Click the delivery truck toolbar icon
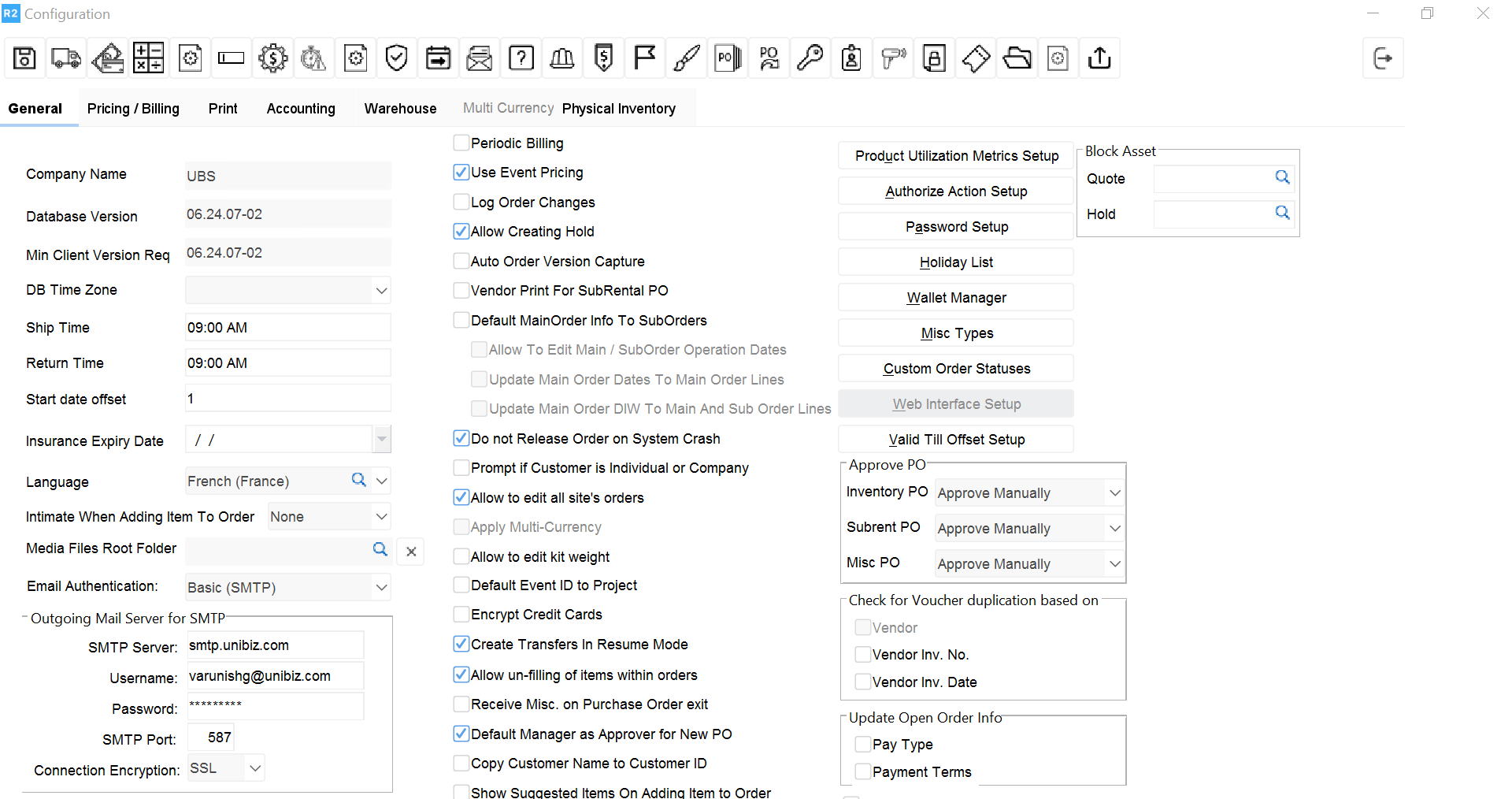 coord(66,58)
